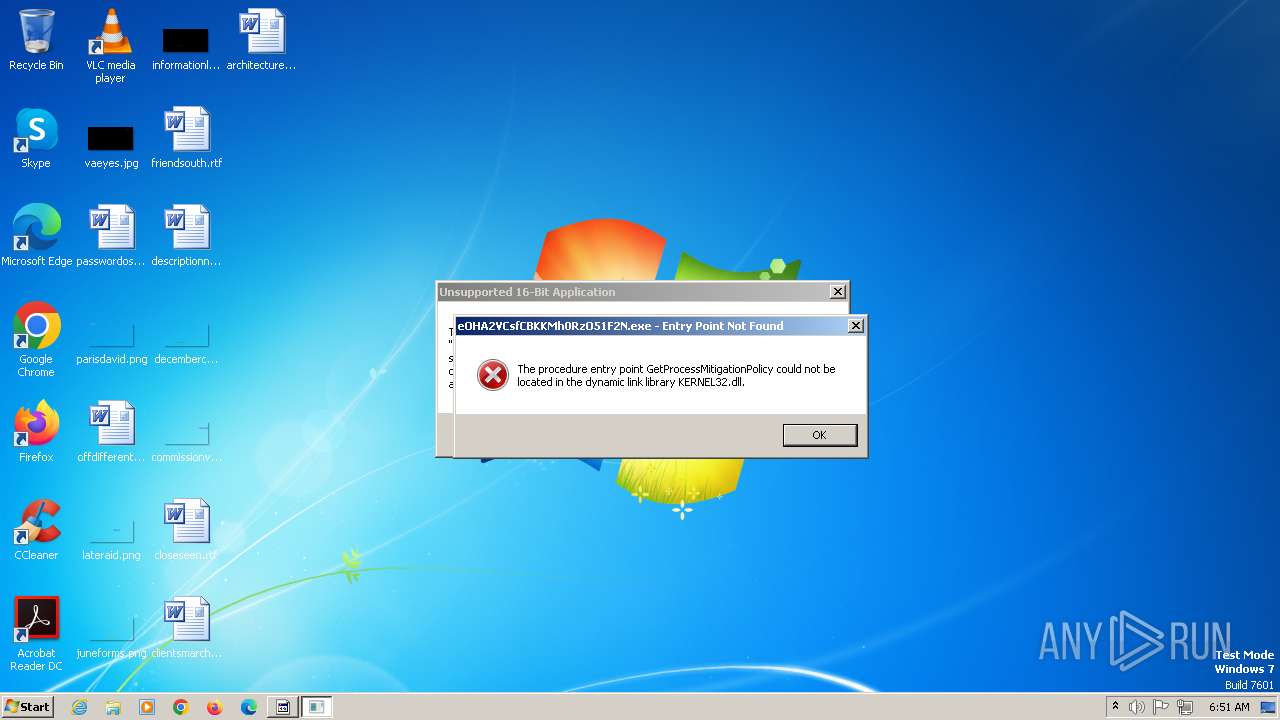Show hidden icons in the system tray
Viewport: 1280px width, 720px height.
(x=1115, y=707)
